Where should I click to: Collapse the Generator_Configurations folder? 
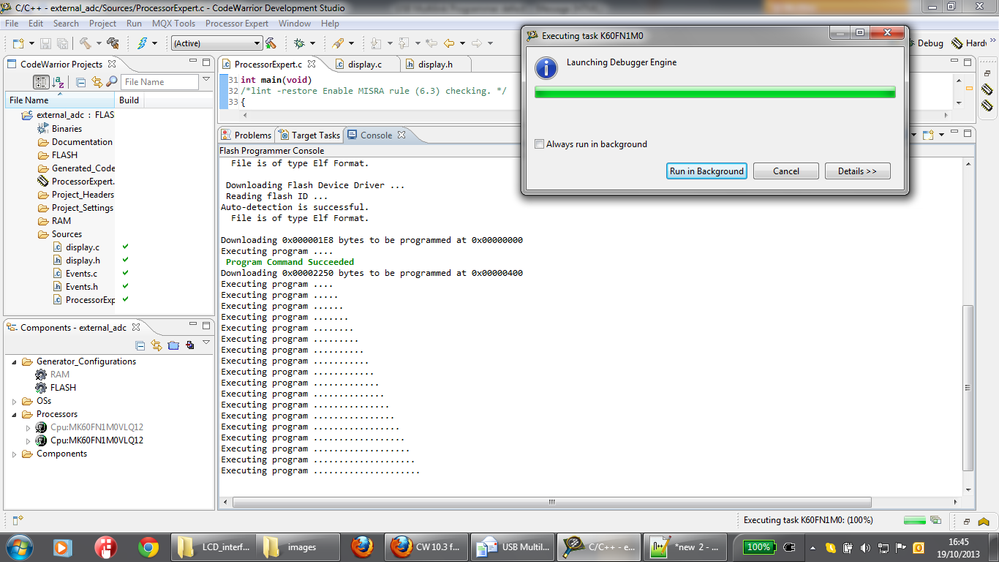[14, 362]
